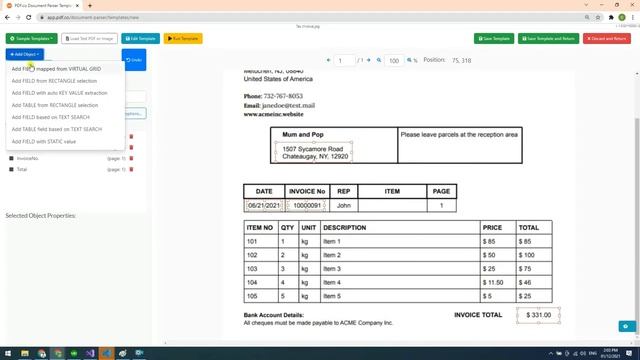Image resolution: width=640 pixels, height=360 pixels.
Task: Click the page number input field
Action: 344,60
